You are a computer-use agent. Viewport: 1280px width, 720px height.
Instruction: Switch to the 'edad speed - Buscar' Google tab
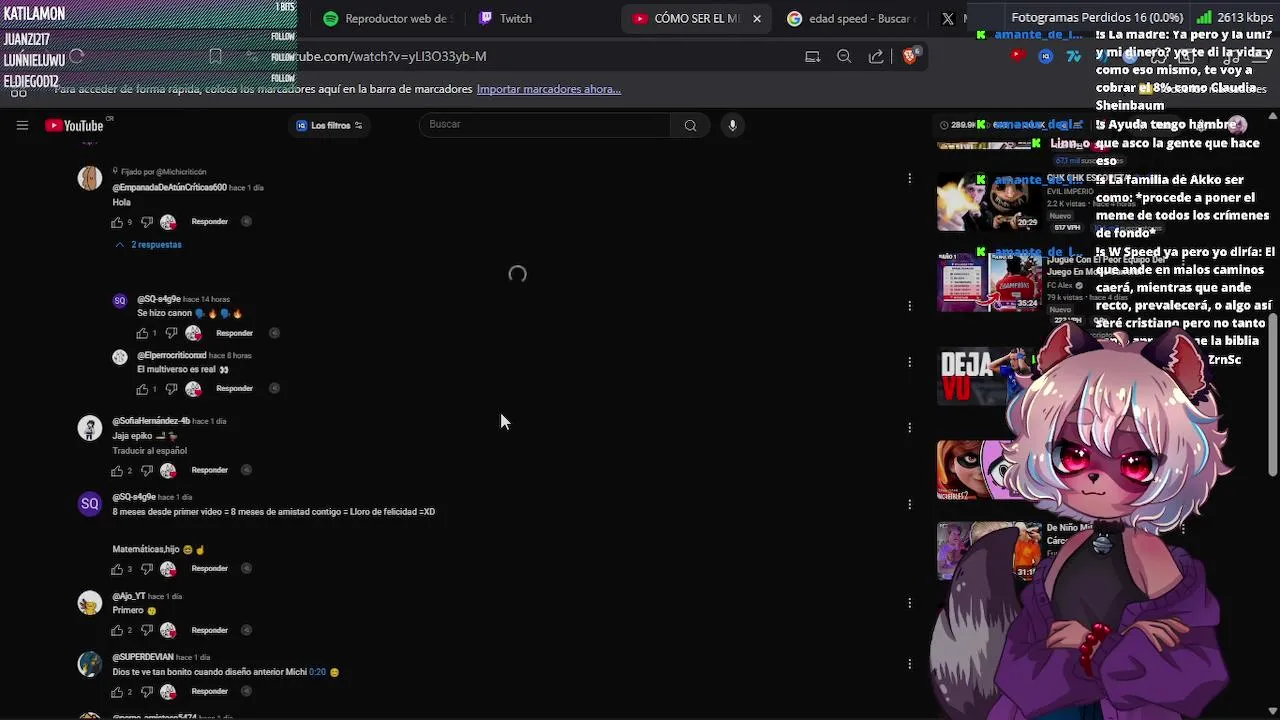click(x=850, y=18)
